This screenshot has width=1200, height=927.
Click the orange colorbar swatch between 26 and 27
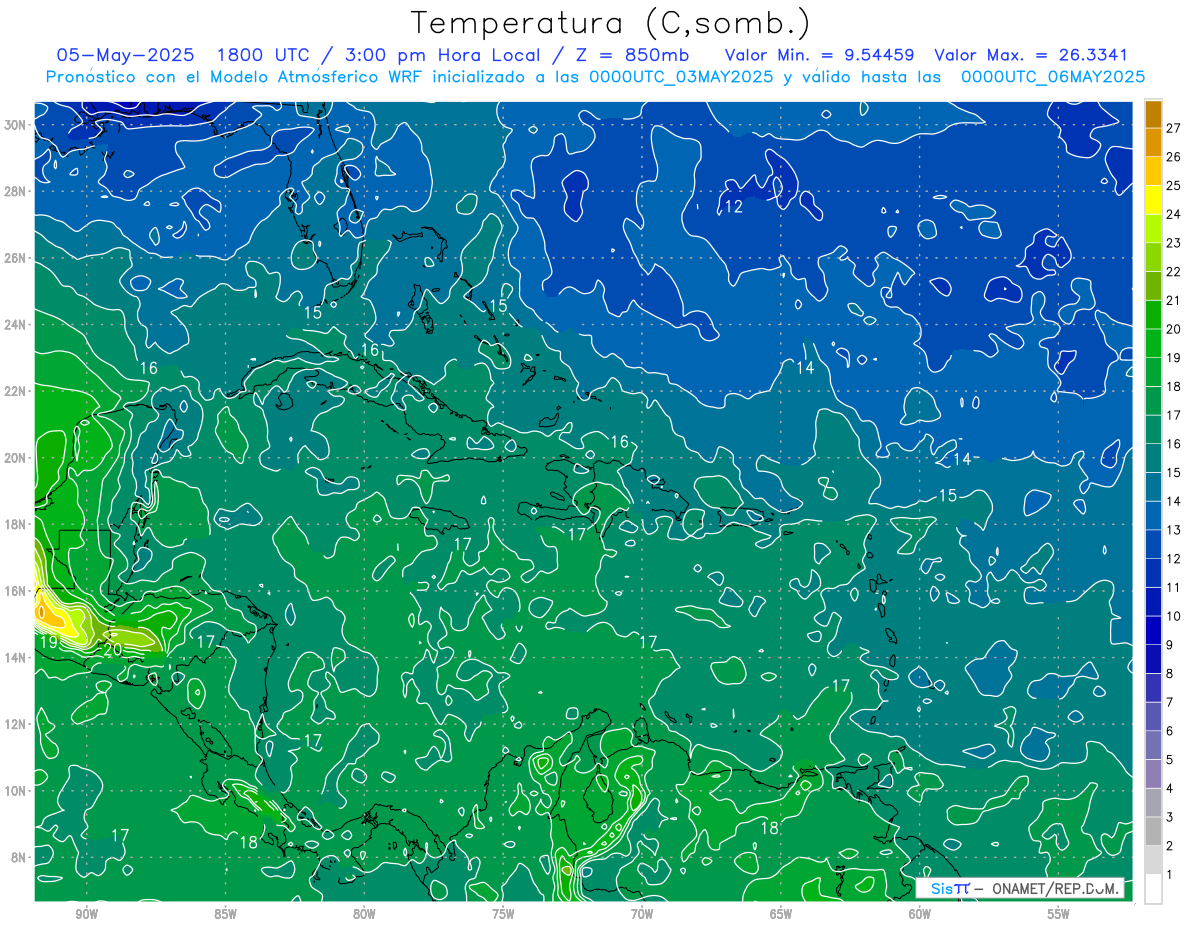[1153, 142]
